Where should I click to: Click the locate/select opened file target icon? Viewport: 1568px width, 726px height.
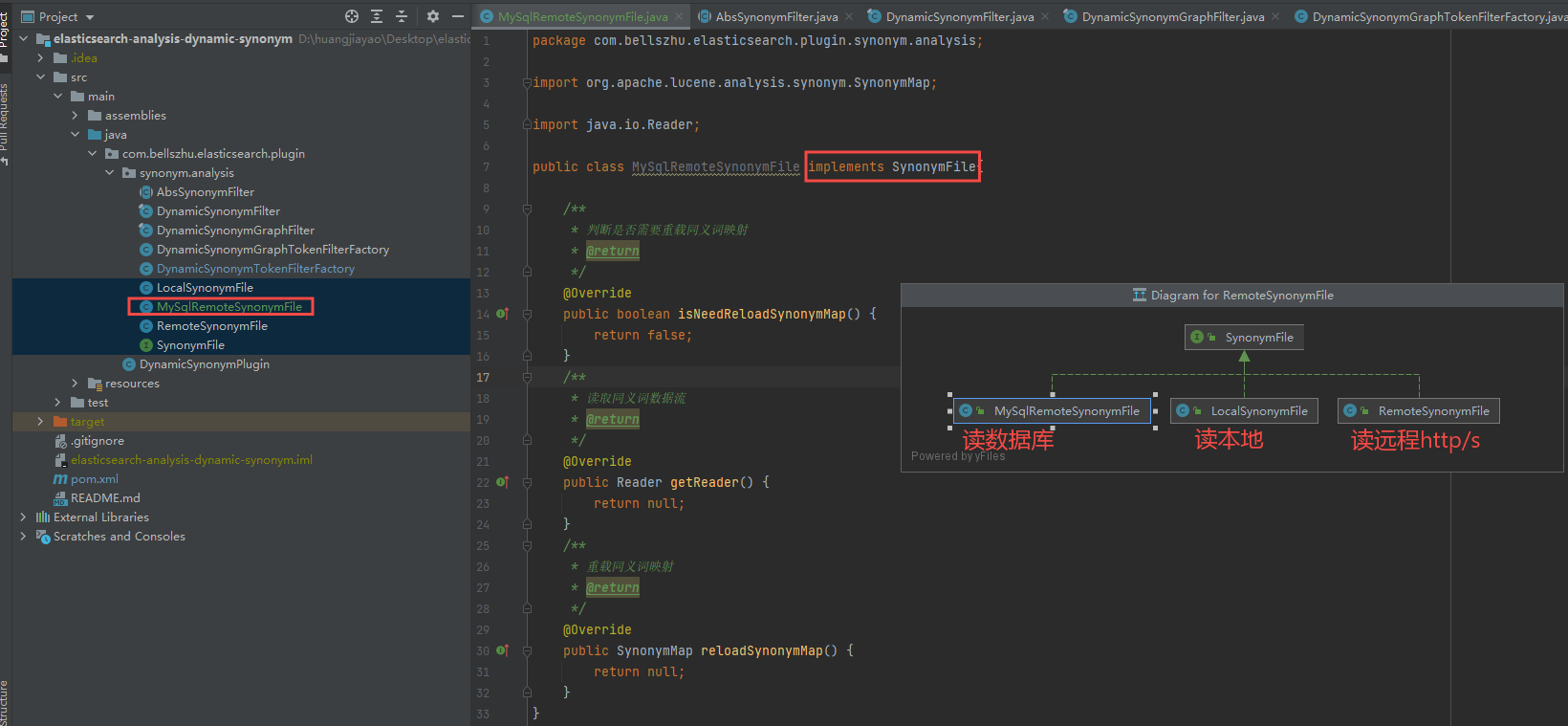point(352,16)
